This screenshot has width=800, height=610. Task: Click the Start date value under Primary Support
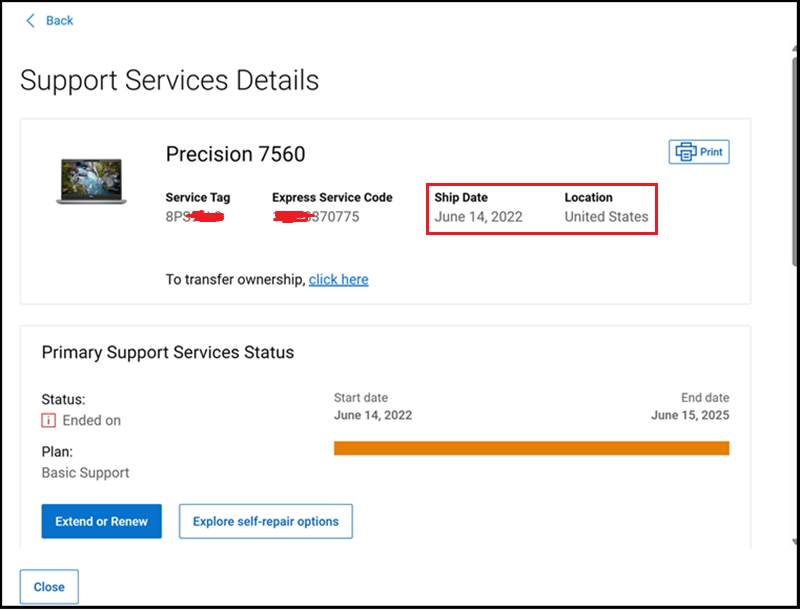click(373, 415)
